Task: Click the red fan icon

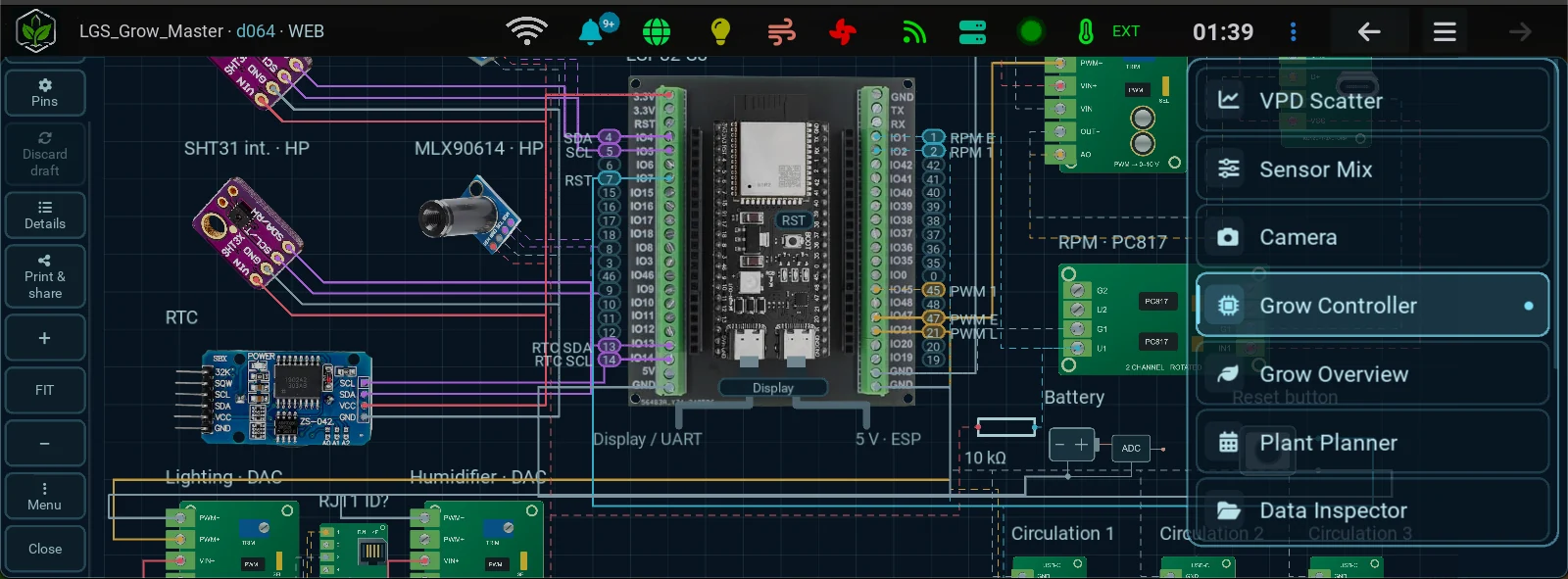Action: point(843,32)
